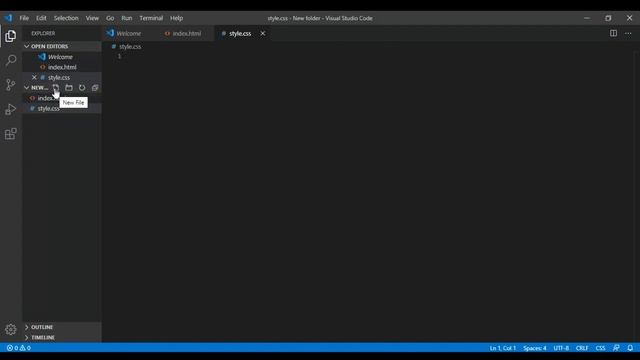The width and height of the screenshot is (640, 360).
Task: Click the New Folder icon in explorer
Action: [69, 88]
